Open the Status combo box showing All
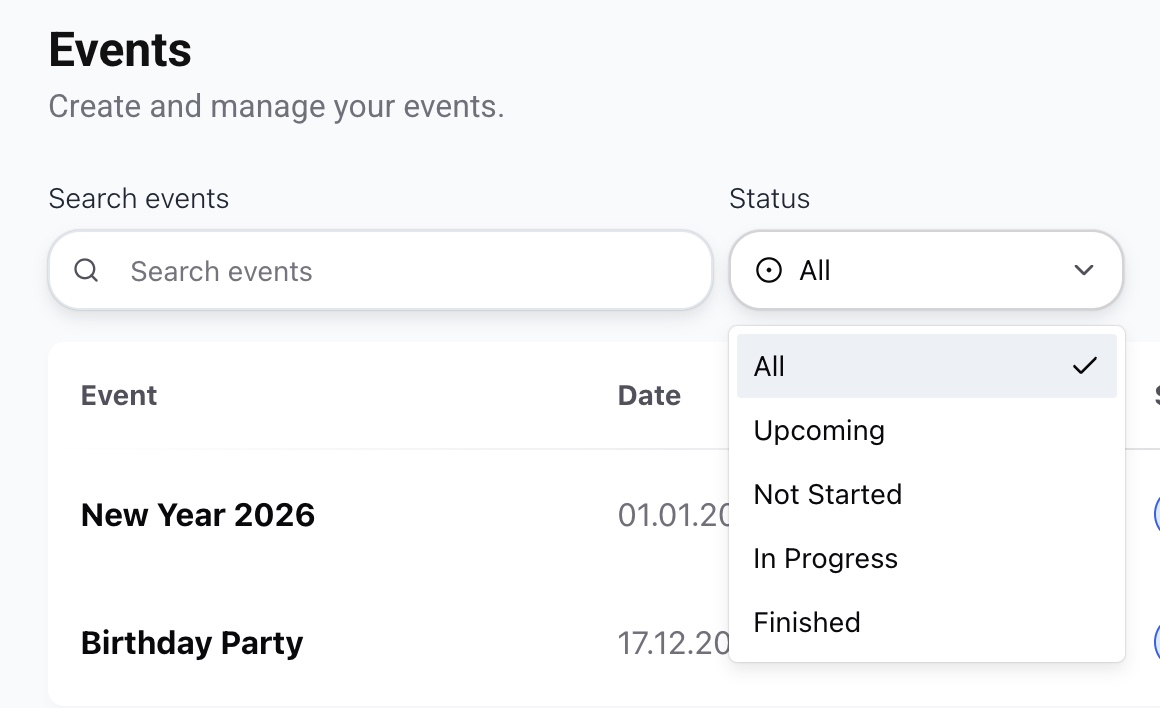 925,271
